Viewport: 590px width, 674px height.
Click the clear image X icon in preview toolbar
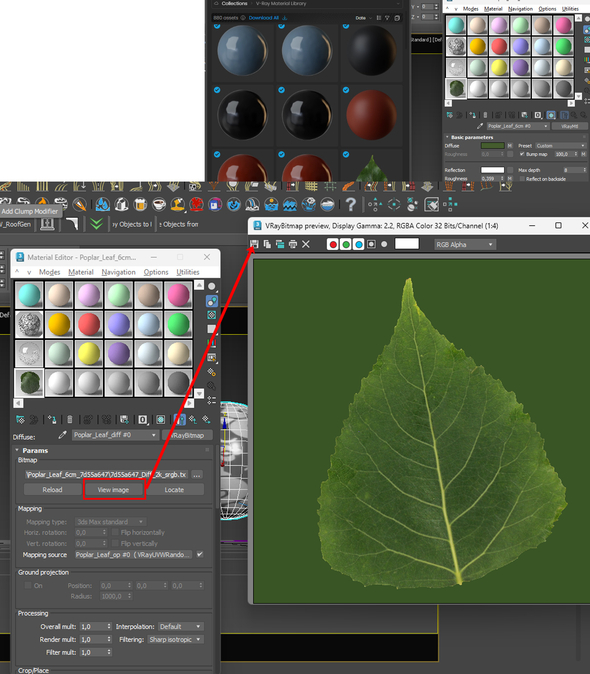pyautogui.click(x=306, y=244)
